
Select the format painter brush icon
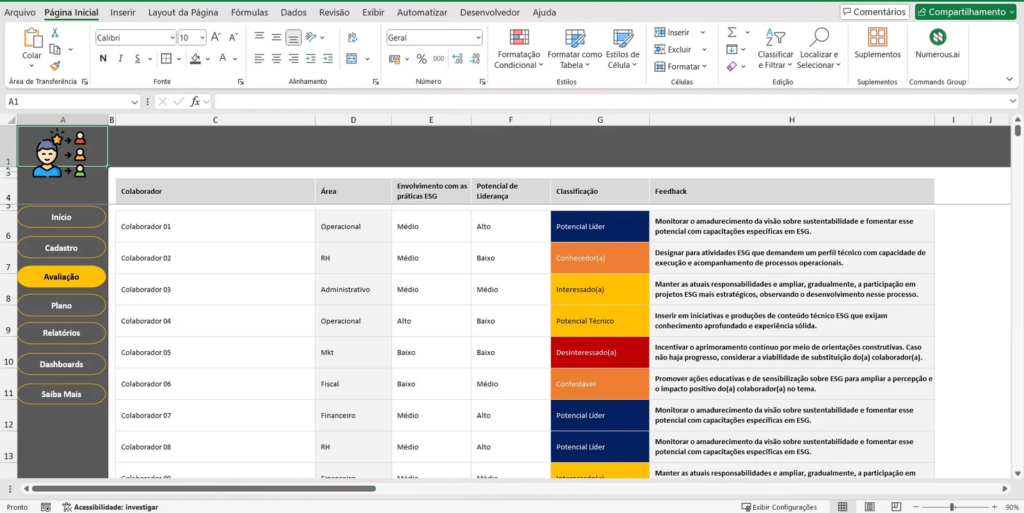(x=55, y=65)
